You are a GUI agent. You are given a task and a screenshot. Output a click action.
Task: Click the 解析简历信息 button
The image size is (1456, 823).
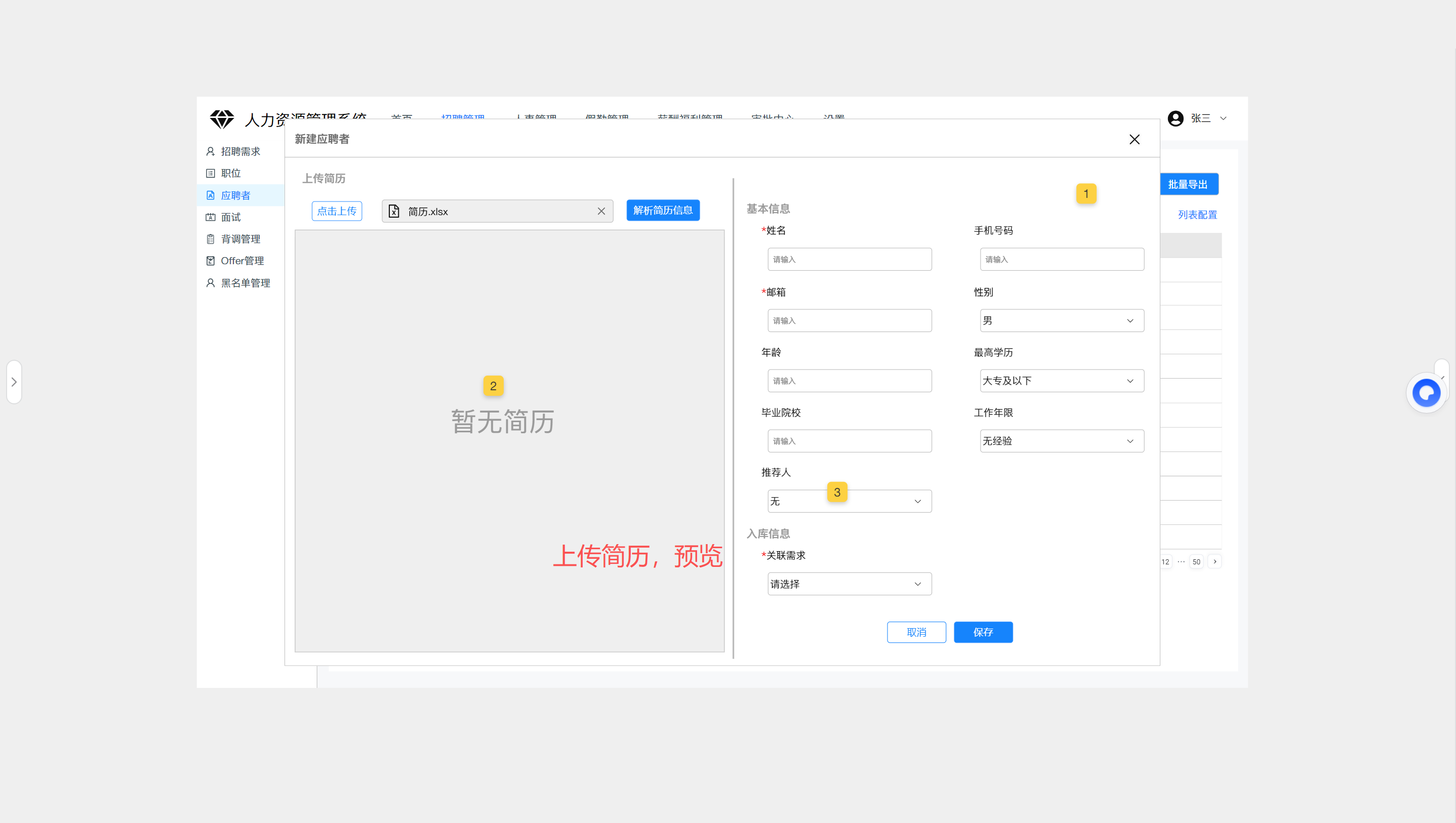[662, 210]
